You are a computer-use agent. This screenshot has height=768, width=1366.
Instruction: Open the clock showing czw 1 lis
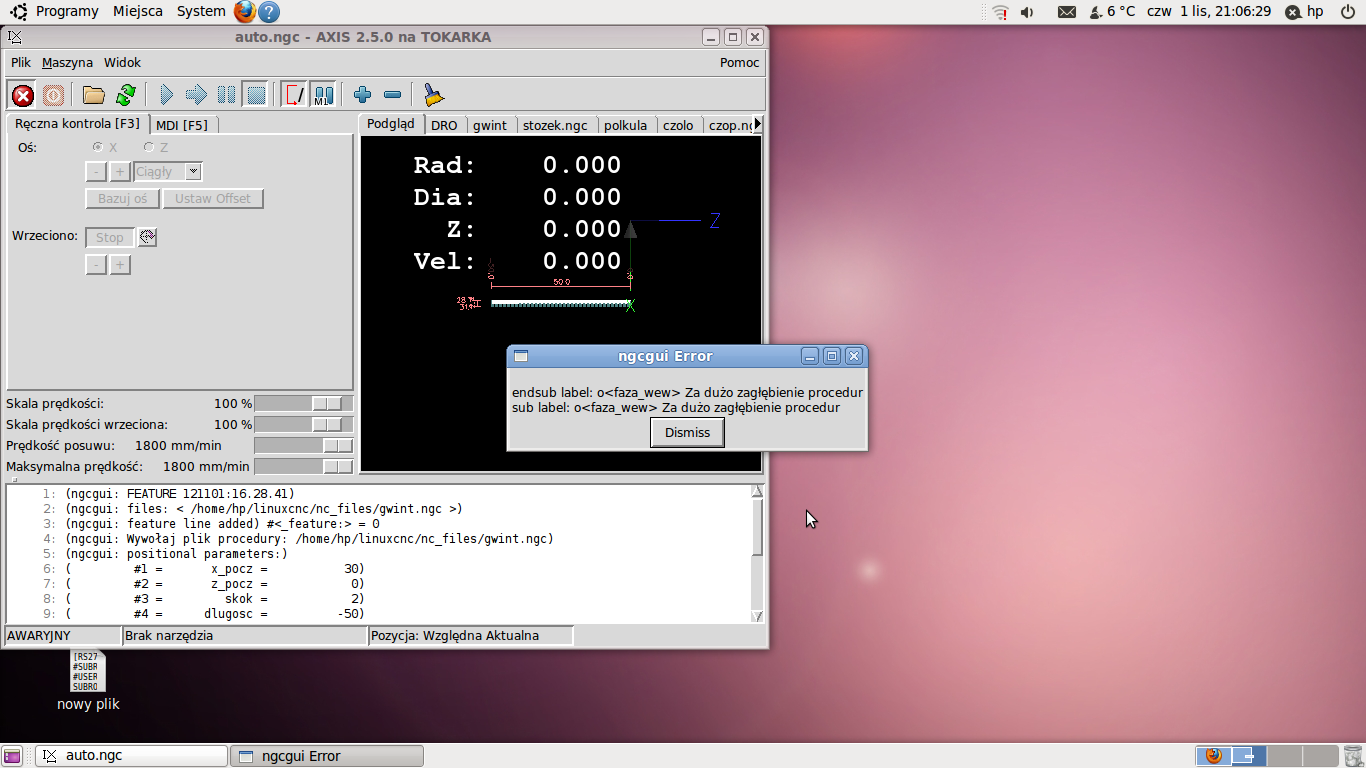pyautogui.click(x=1209, y=12)
